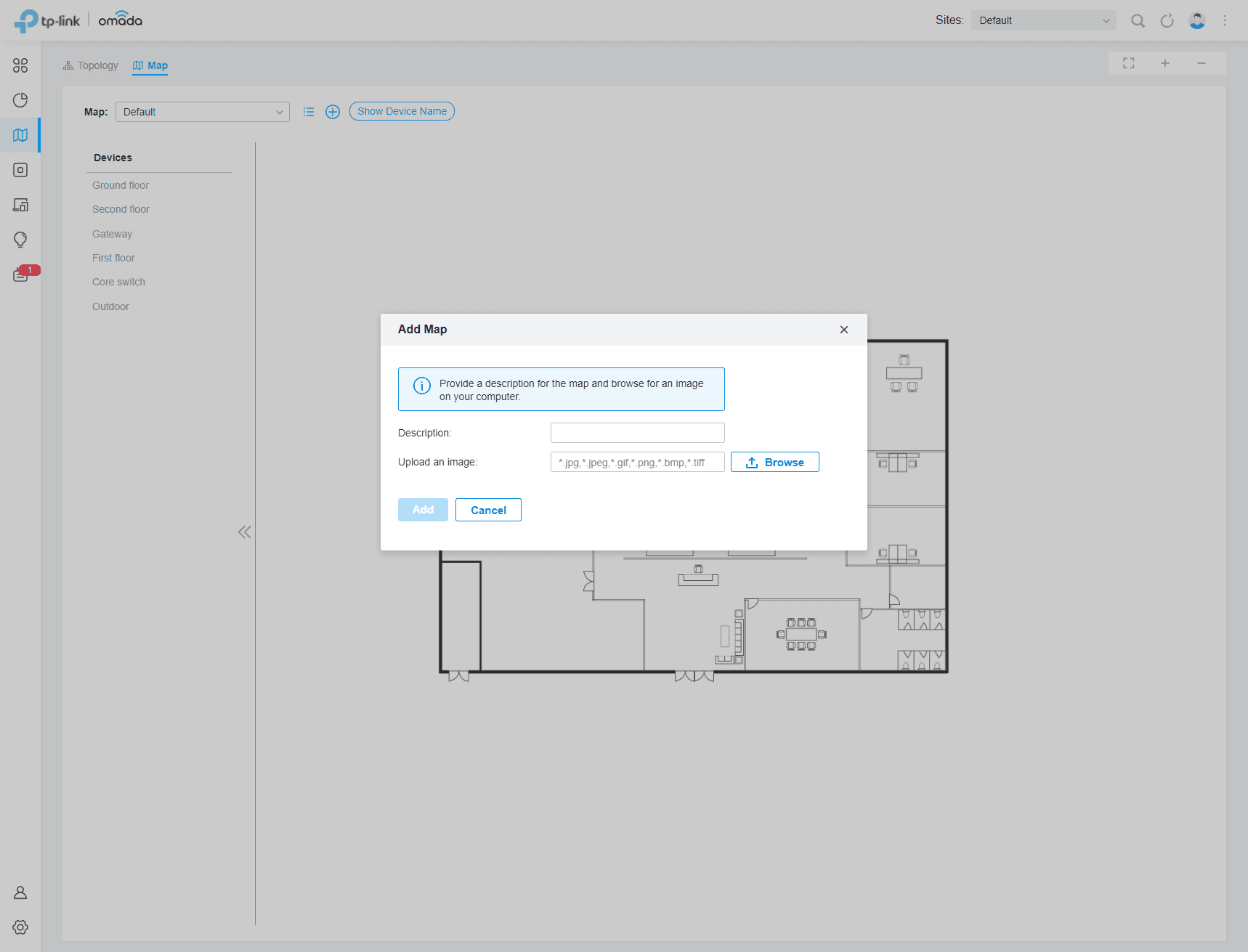The image size is (1248, 952).
Task: Click the global search magnifier icon
Action: point(1138,21)
